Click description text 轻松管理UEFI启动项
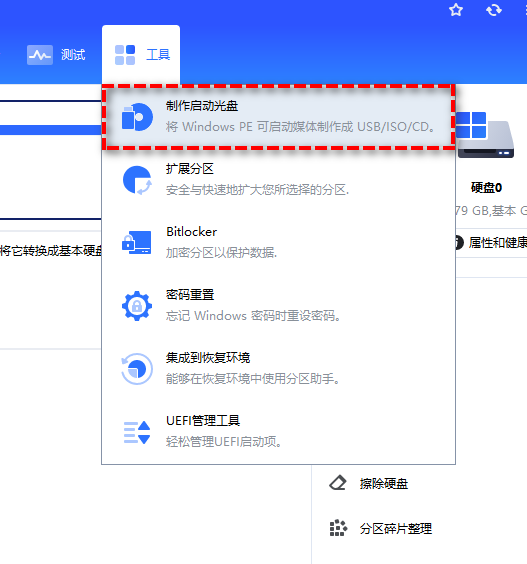This screenshot has width=527, height=564. [223, 442]
